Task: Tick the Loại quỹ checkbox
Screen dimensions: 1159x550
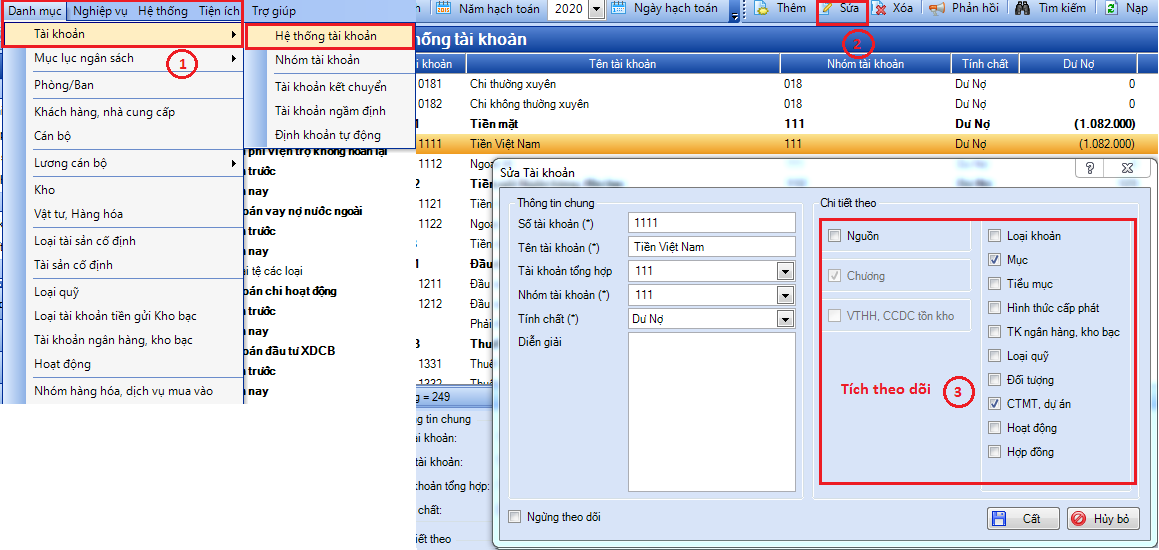Action: coord(994,356)
